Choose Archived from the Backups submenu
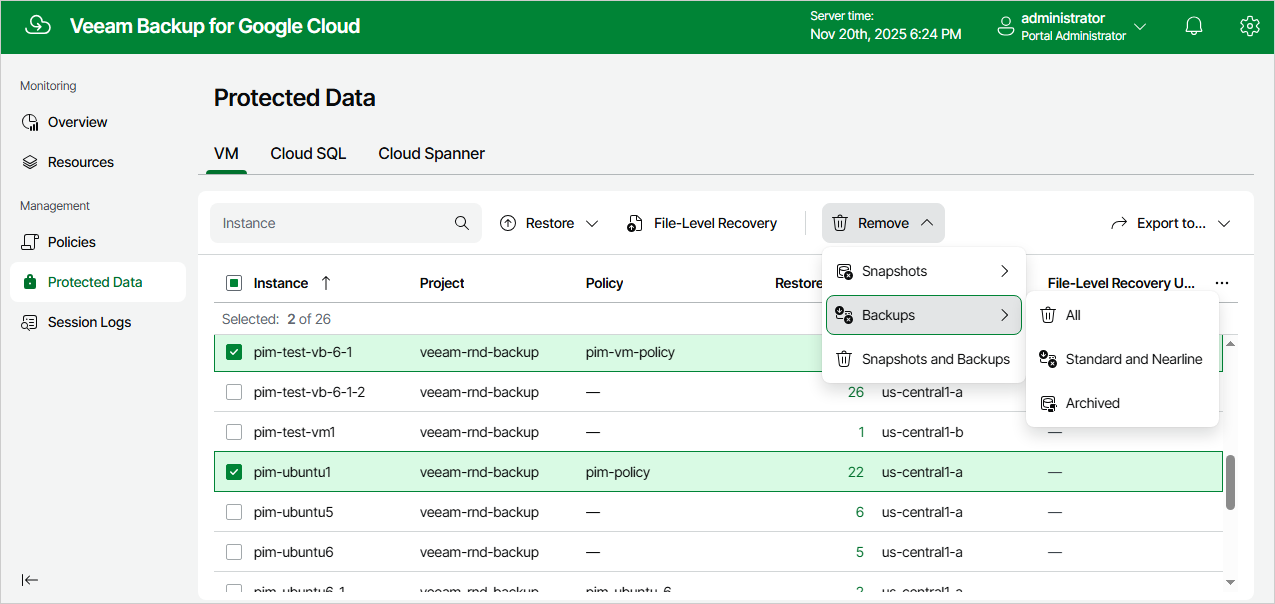Image resolution: width=1275 pixels, height=604 pixels. pyautogui.click(x=1122, y=403)
